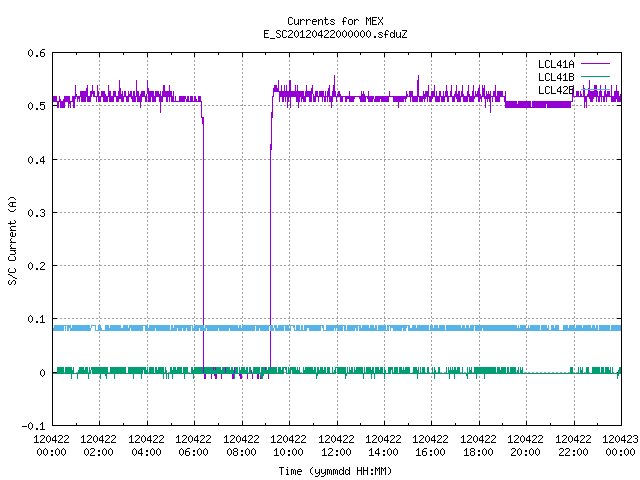Click the y-axis tick label 0.6
This screenshot has width=640, height=480.
pos(36,53)
